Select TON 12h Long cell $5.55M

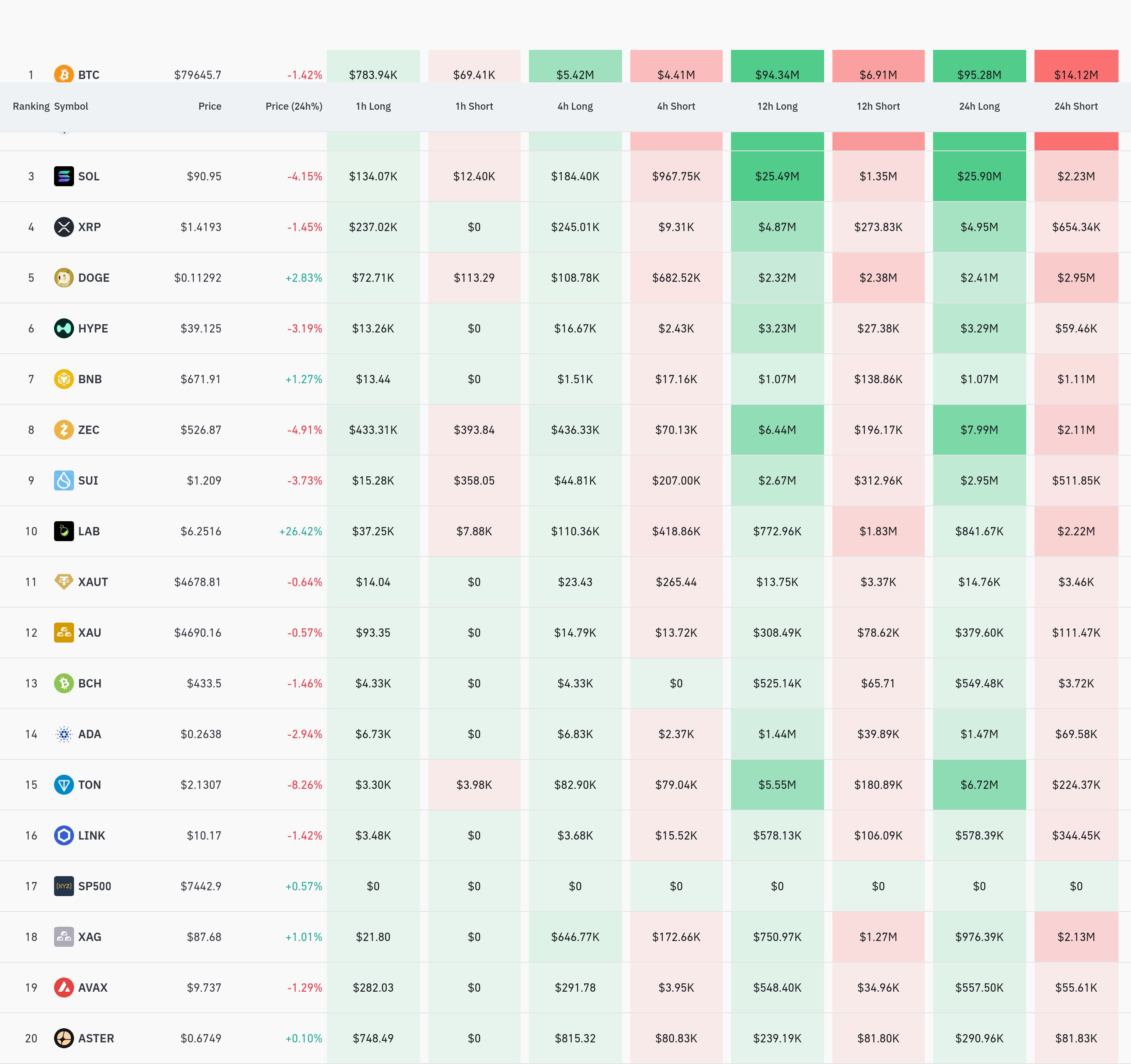(x=777, y=785)
